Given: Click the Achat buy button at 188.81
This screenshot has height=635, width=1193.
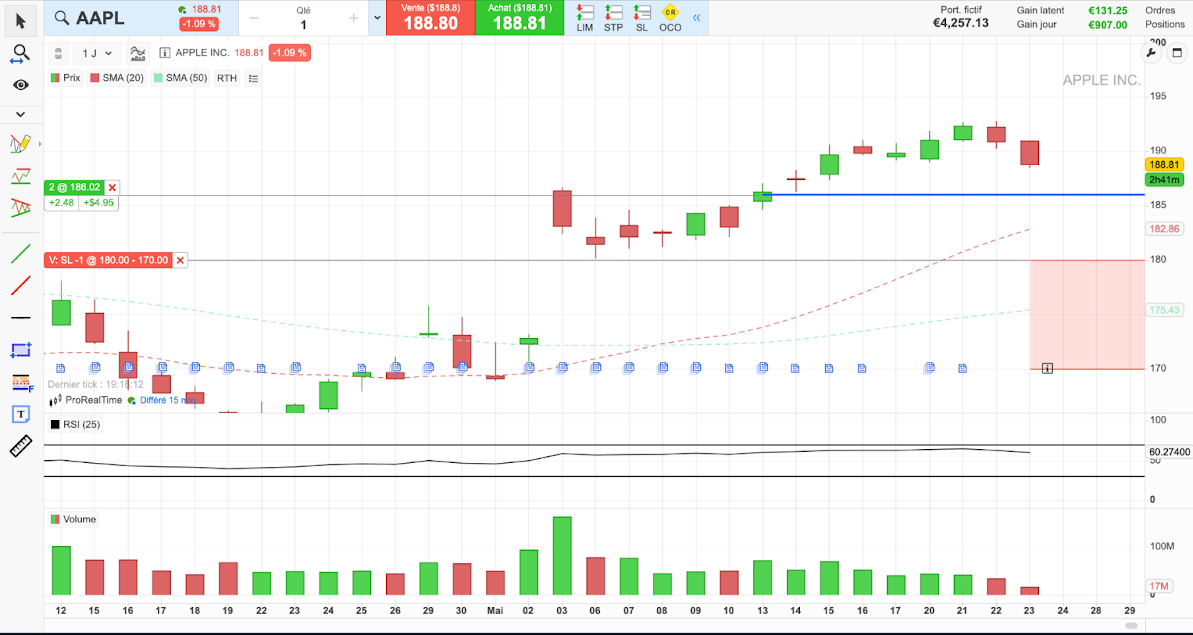Looking at the screenshot, I should coord(520,17).
